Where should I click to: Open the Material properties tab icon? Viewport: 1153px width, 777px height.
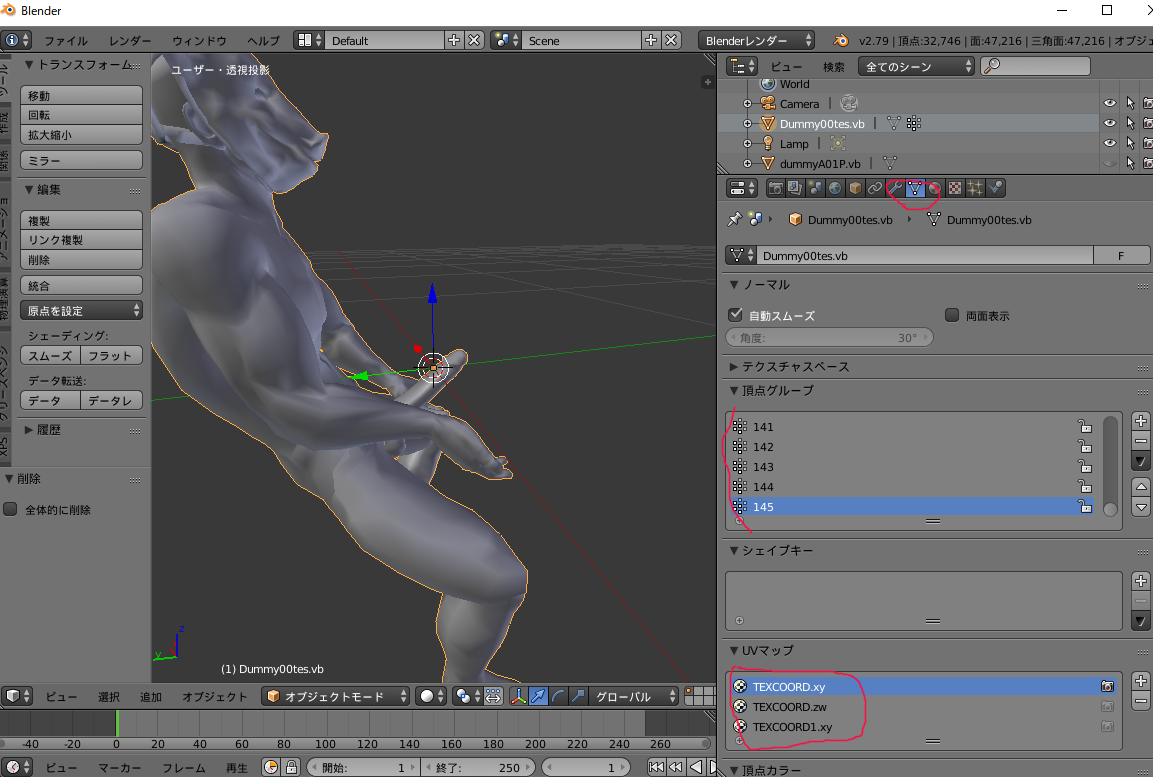pos(935,188)
